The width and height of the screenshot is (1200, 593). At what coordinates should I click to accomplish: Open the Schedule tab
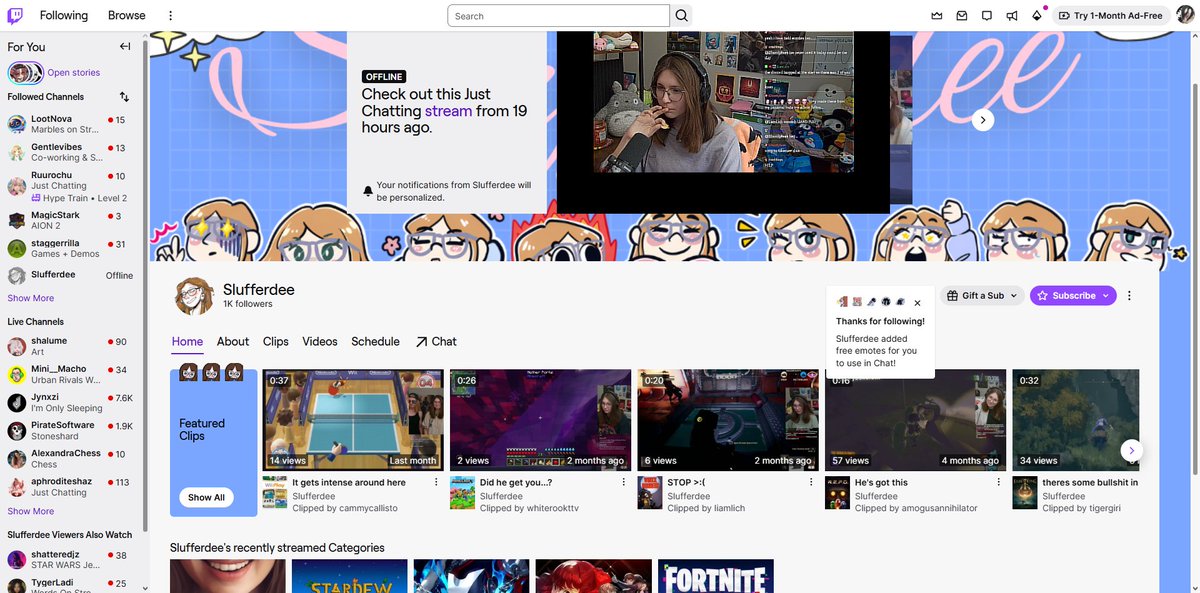375,341
